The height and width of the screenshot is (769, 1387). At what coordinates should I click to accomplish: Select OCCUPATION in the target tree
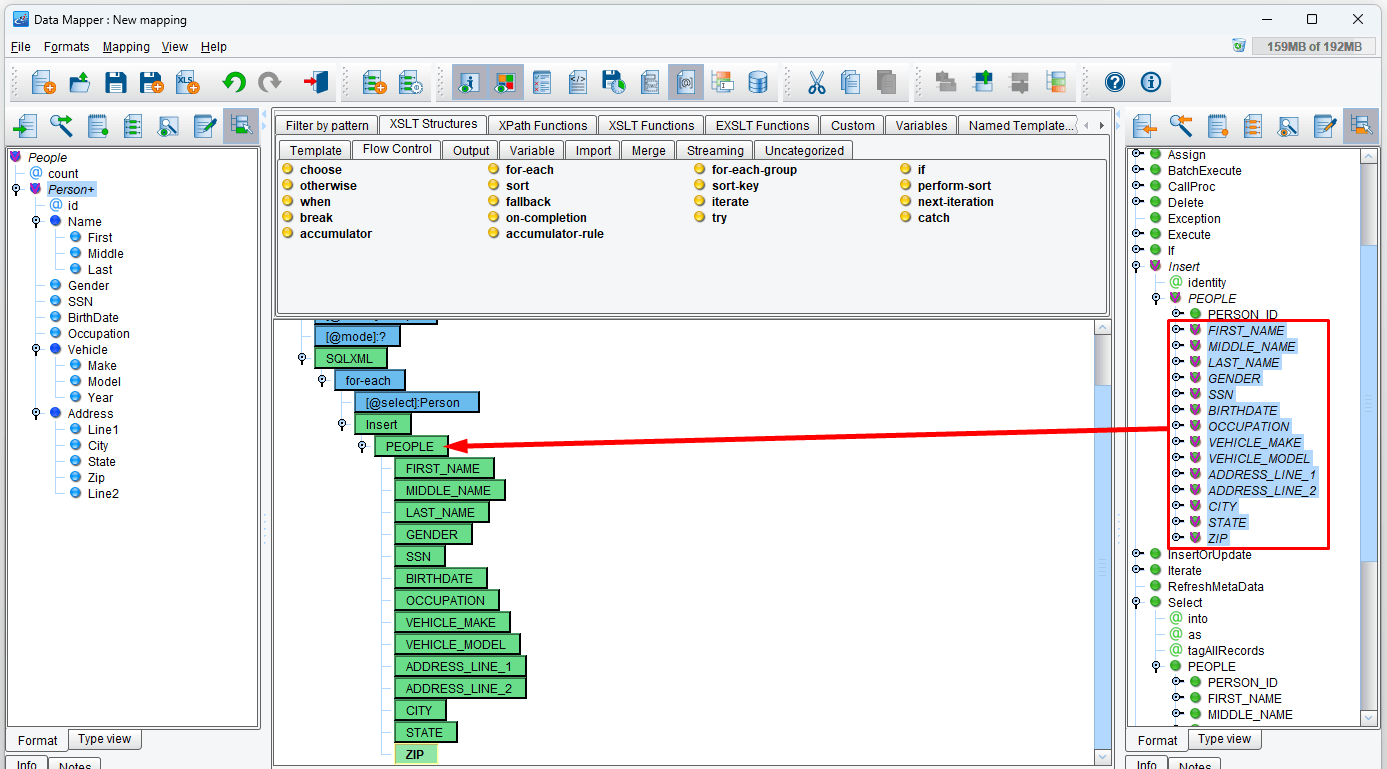tap(1248, 426)
